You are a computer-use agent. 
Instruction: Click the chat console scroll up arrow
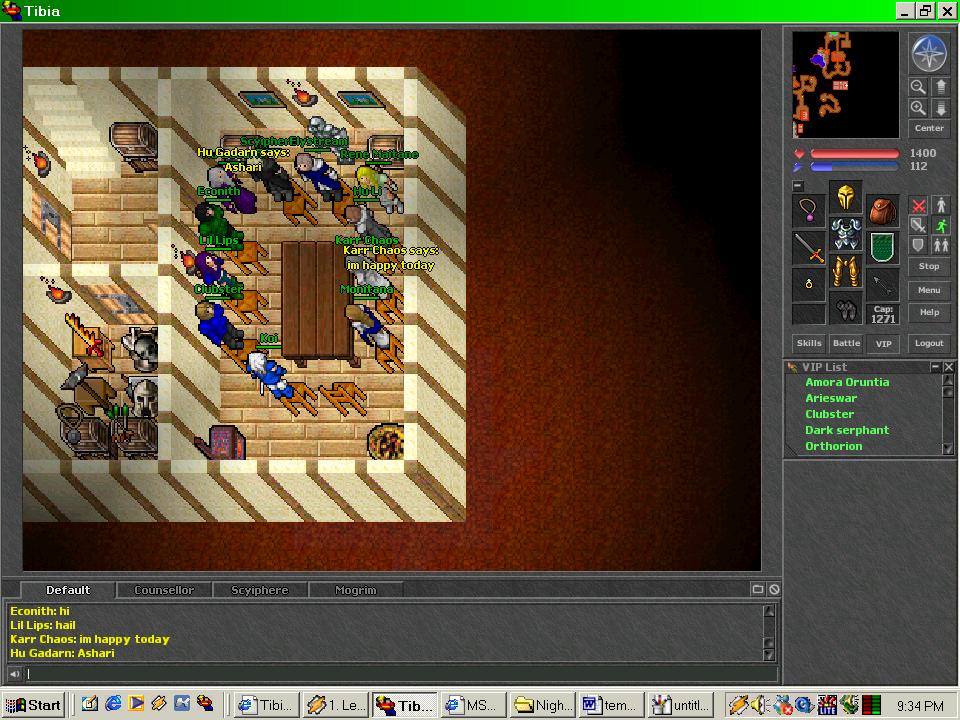pyautogui.click(x=769, y=611)
